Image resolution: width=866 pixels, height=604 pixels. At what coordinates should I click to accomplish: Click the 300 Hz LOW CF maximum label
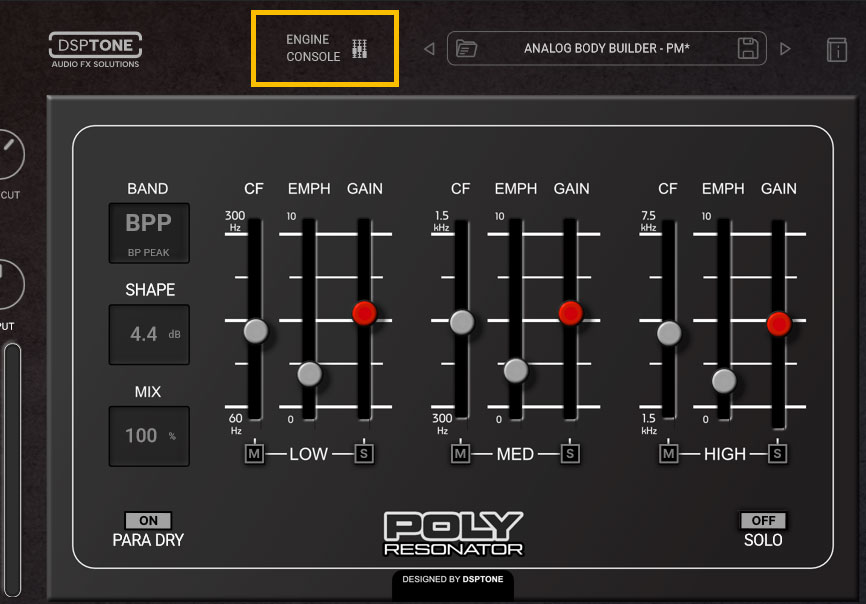235,220
